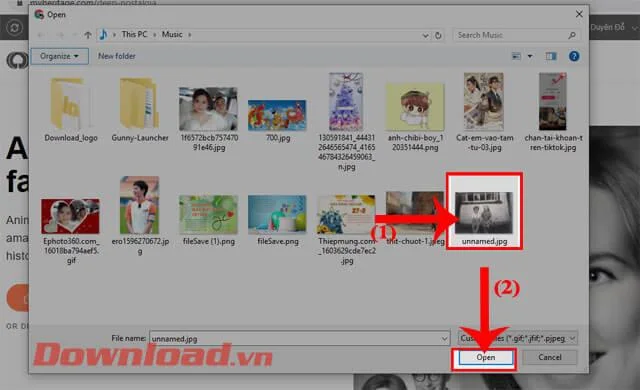Open the Gunny-Launcher folder
Image resolution: width=640 pixels, height=390 pixels.
[x=140, y=104]
